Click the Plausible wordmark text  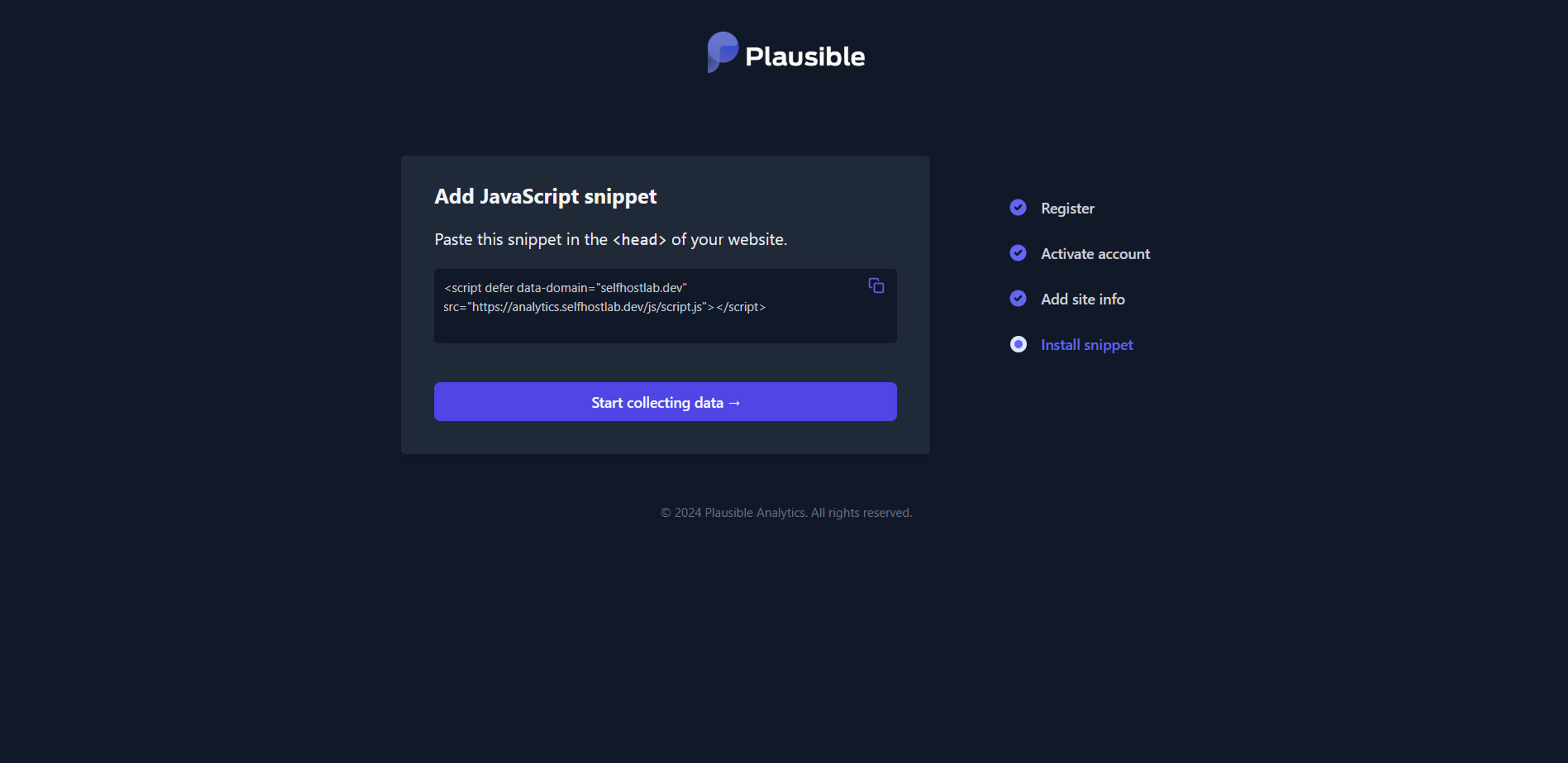805,57
